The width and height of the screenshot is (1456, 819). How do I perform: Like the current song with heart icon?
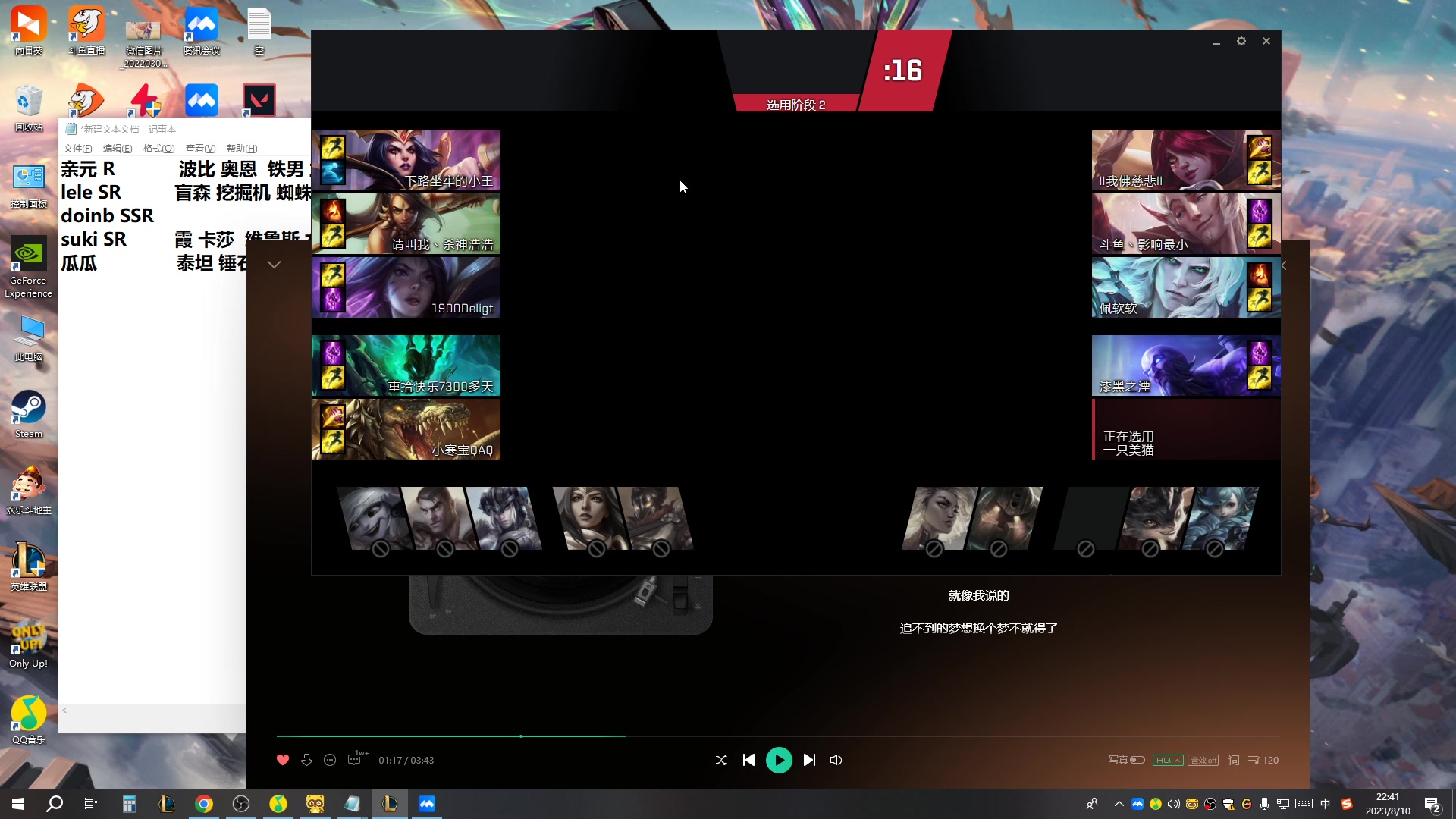tap(283, 760)
